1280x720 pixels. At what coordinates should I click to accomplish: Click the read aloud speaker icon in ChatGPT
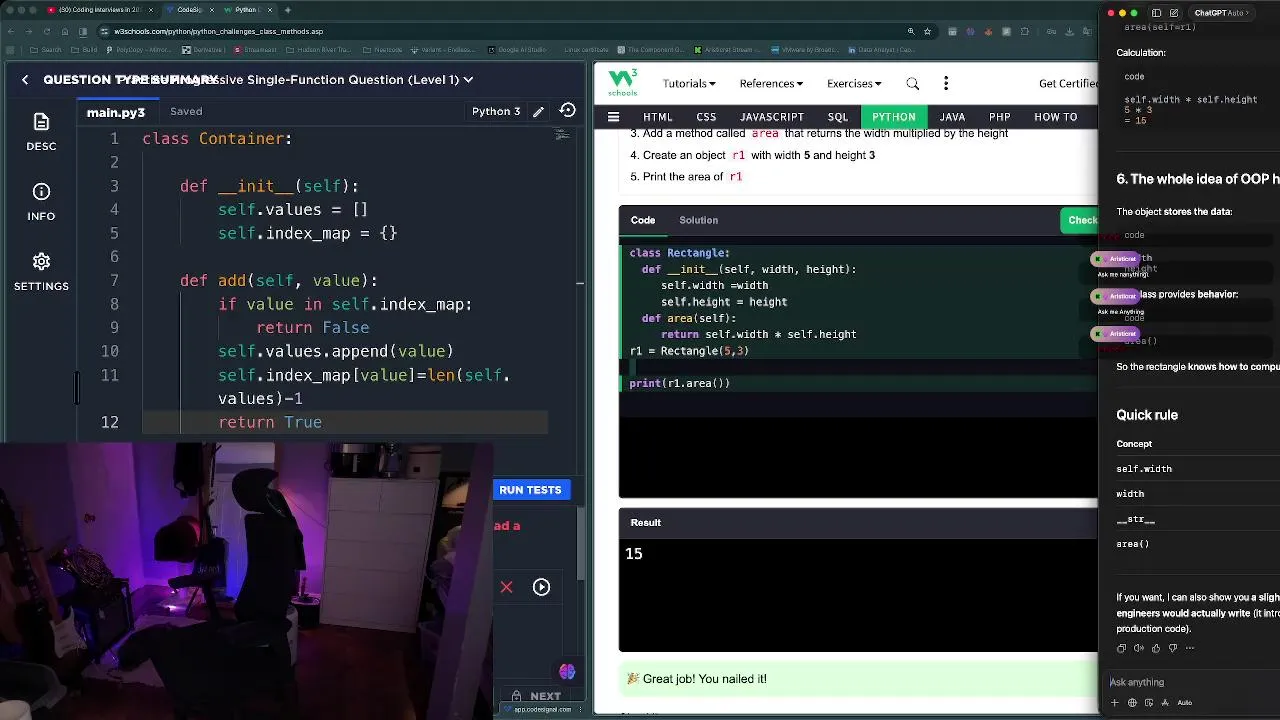(x=1138, y=648)
